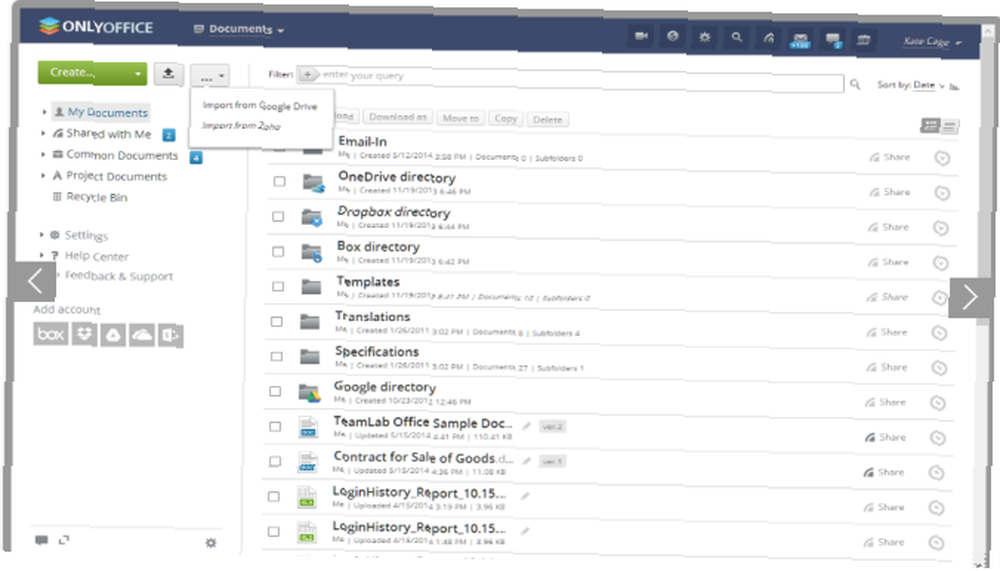Open the Create dropdown arrow
Viewport: 1000px width, 571px height.
coord(138,74)
